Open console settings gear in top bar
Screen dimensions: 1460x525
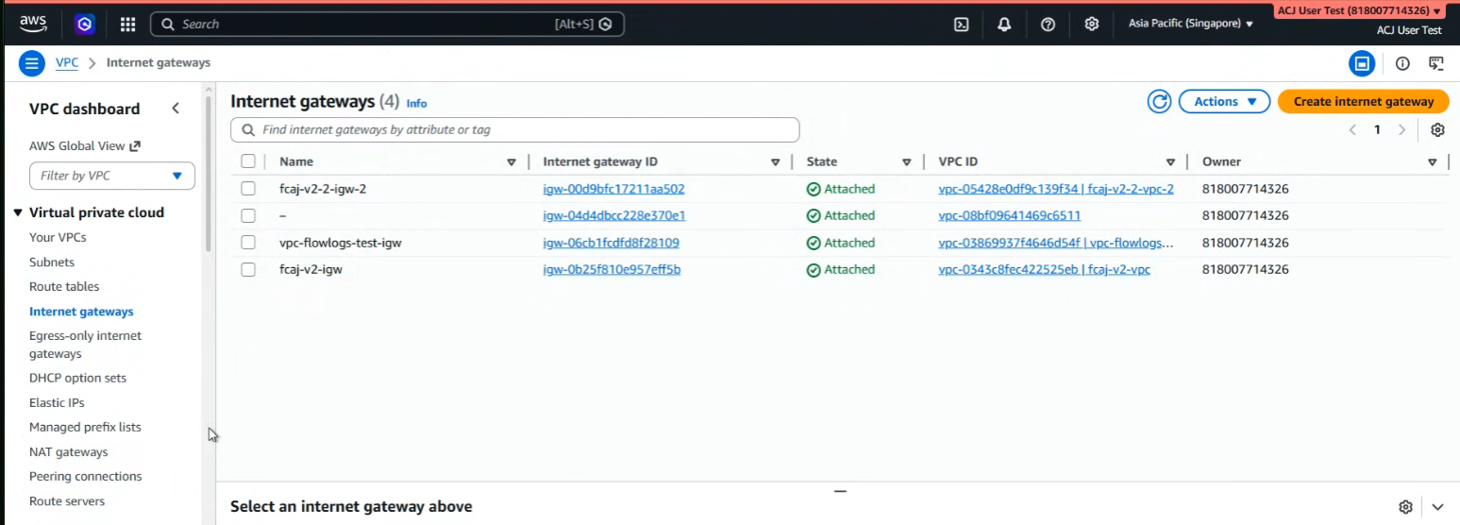coord(1092,24)
